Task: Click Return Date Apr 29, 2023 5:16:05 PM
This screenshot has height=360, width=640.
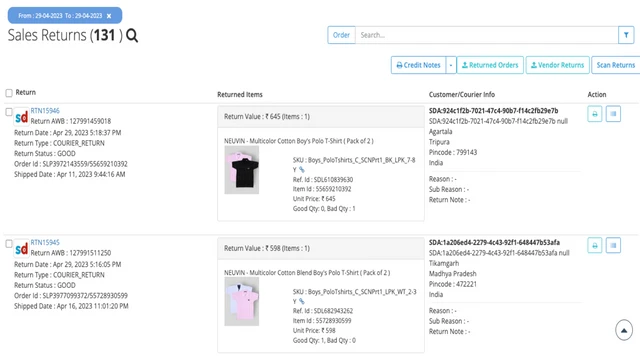Action: pos(67,264)
